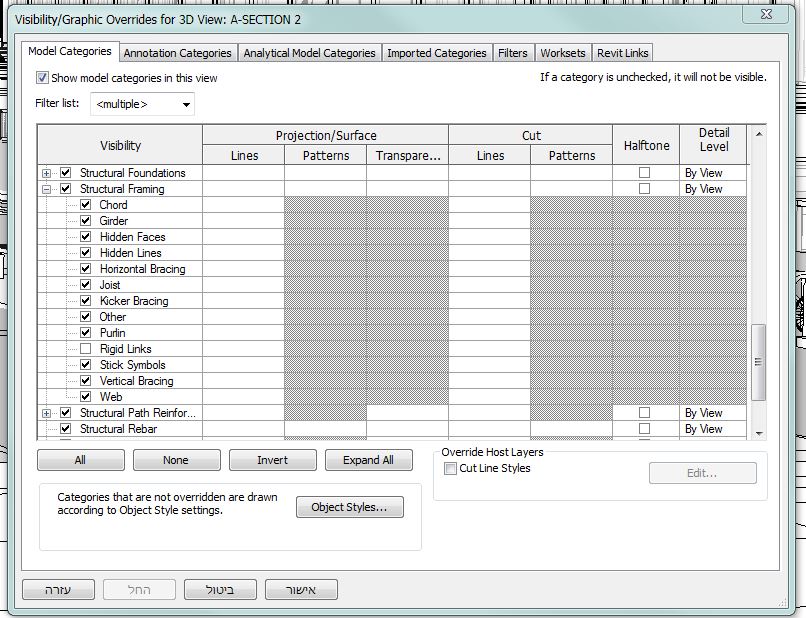Click cut Lines cell for Joist
The image size is (806, 618).
click(489, 284)
